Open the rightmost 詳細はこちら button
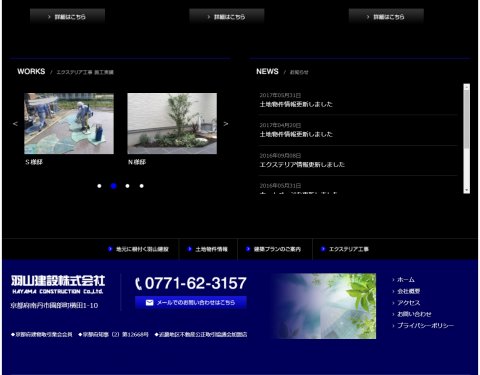 pyautogui.click(x=386, y=16)
